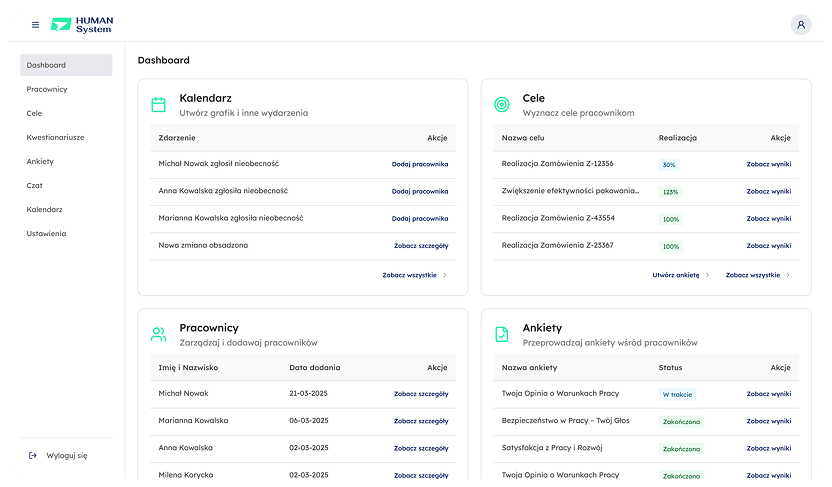Click Zobacz wyniki for Realizacja Zamówienia Z-43554
This screenshot has width=832, height=487.
(x=768, y=218)
